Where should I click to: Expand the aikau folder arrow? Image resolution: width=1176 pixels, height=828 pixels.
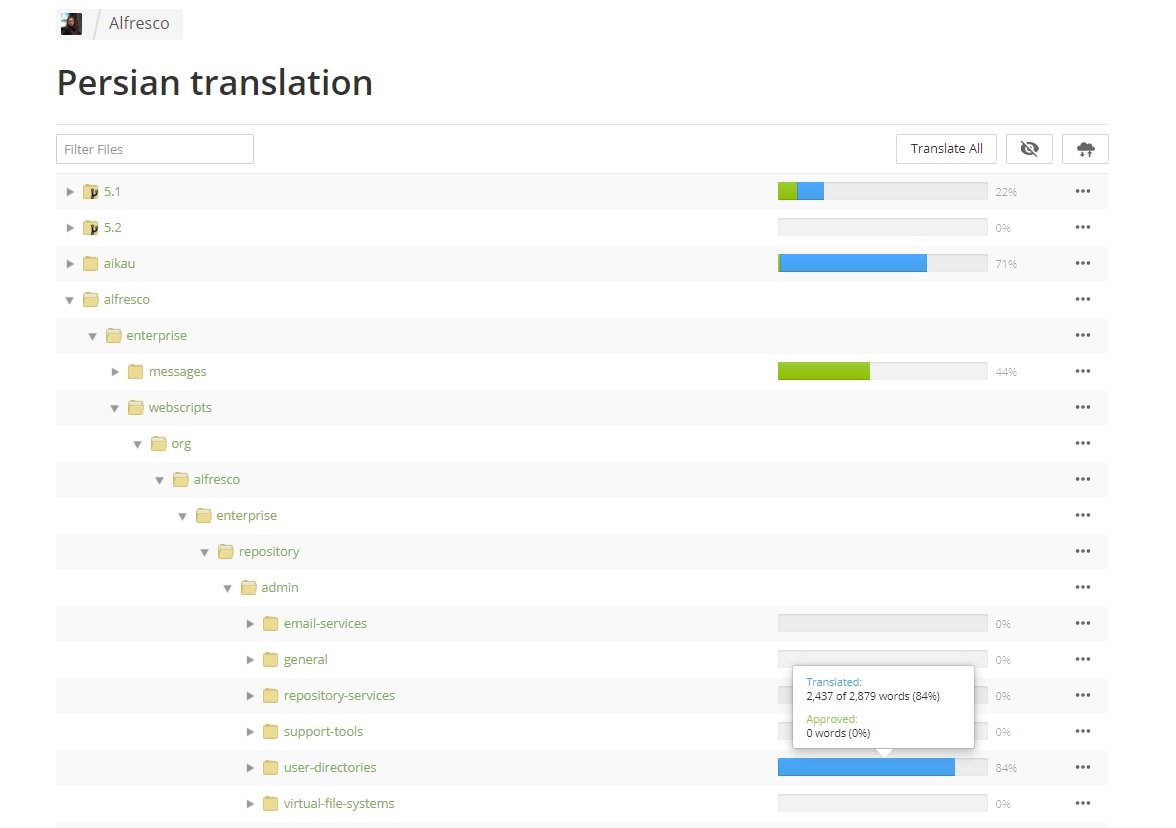70,264
